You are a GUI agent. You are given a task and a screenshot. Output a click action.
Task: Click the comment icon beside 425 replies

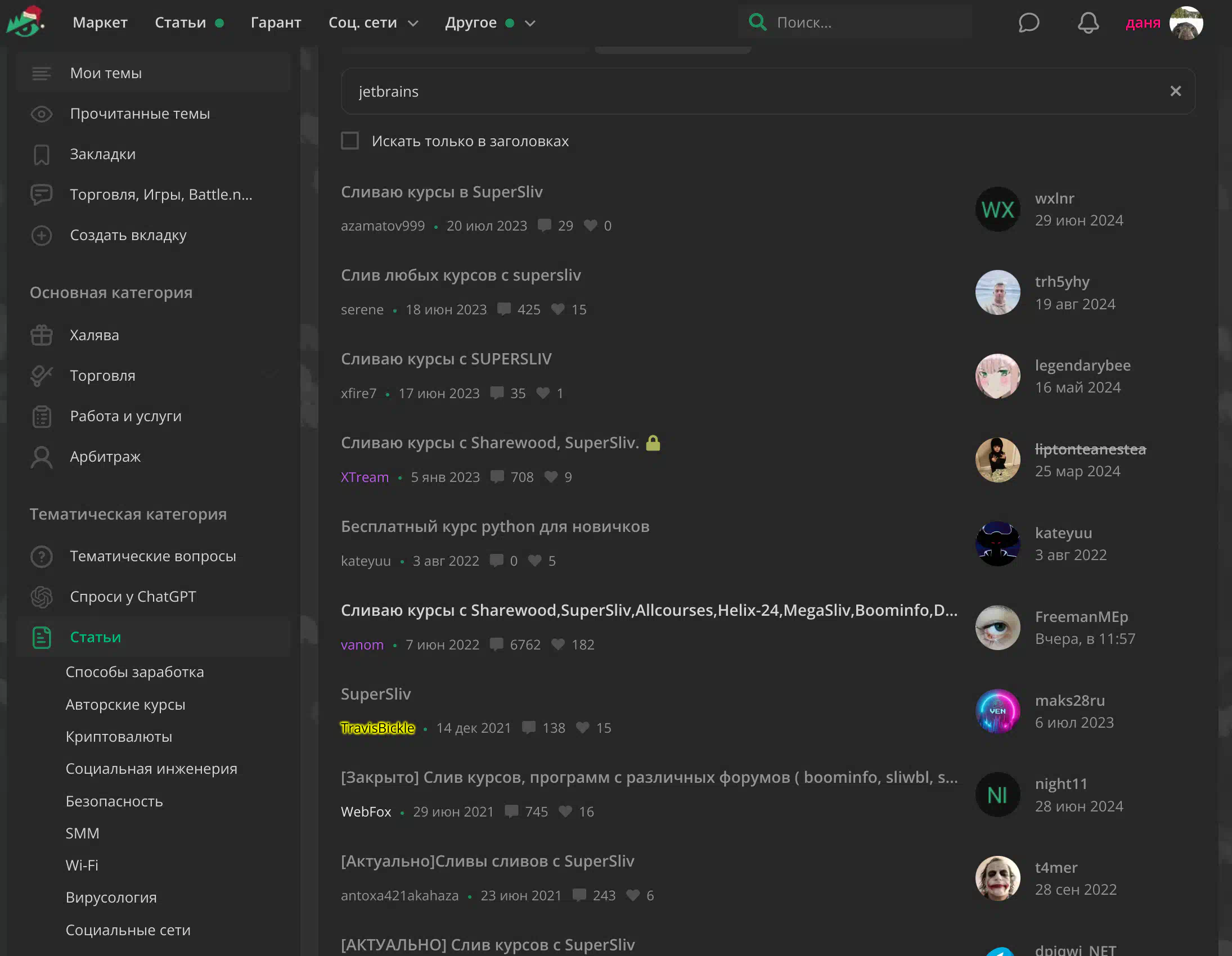point(503,309)
